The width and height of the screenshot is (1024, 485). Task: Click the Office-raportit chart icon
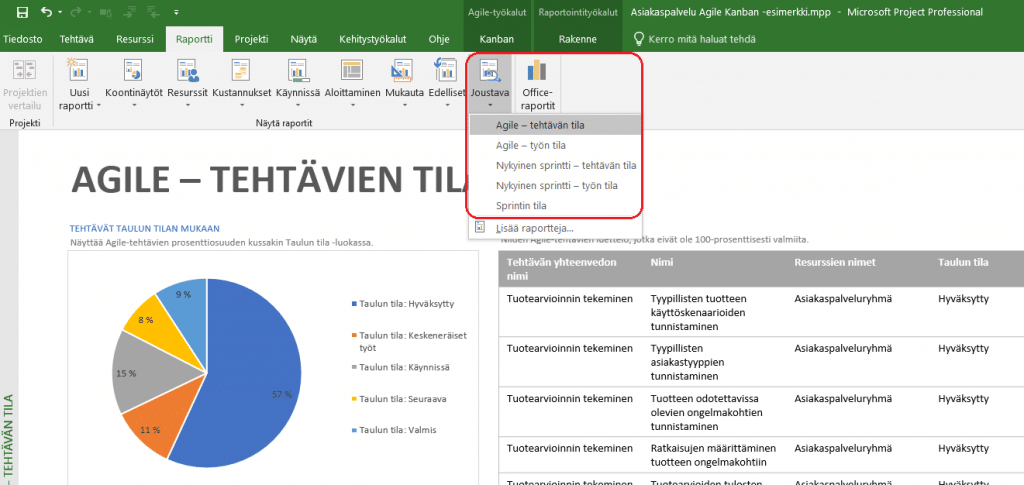(x=537, y=70)
